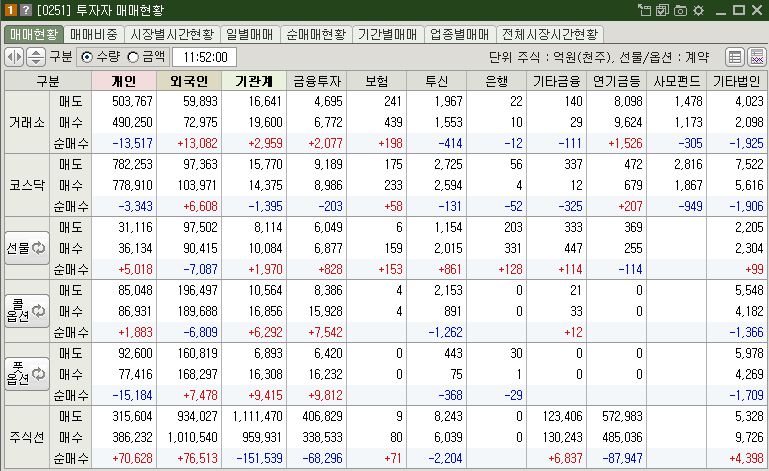Open the settings gear icon in title bar
Image resolution: width=769 pixels, height=471 pixels.
coord(699,10)
